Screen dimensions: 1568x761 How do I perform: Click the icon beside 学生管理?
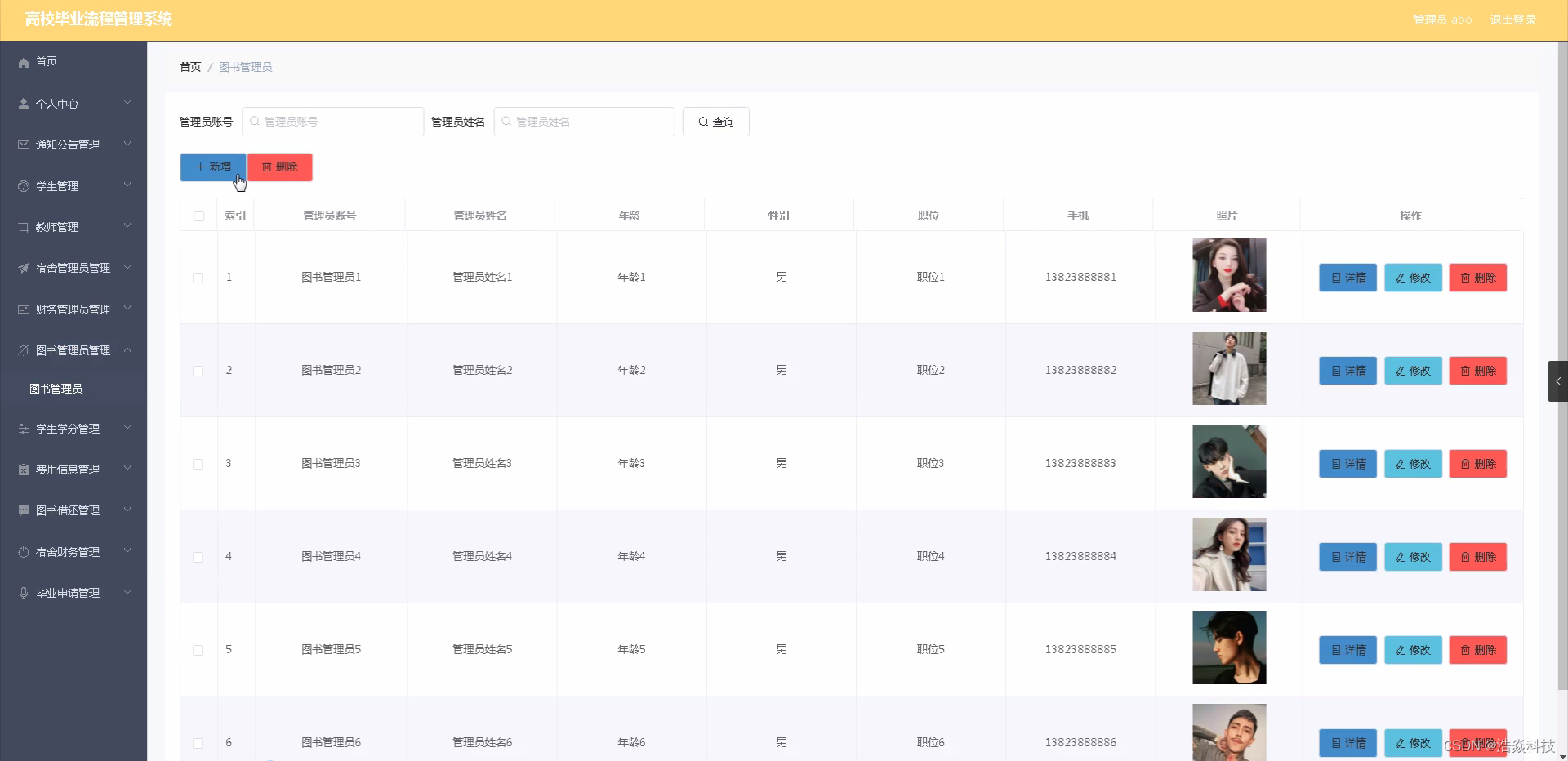tap(24, 186)
